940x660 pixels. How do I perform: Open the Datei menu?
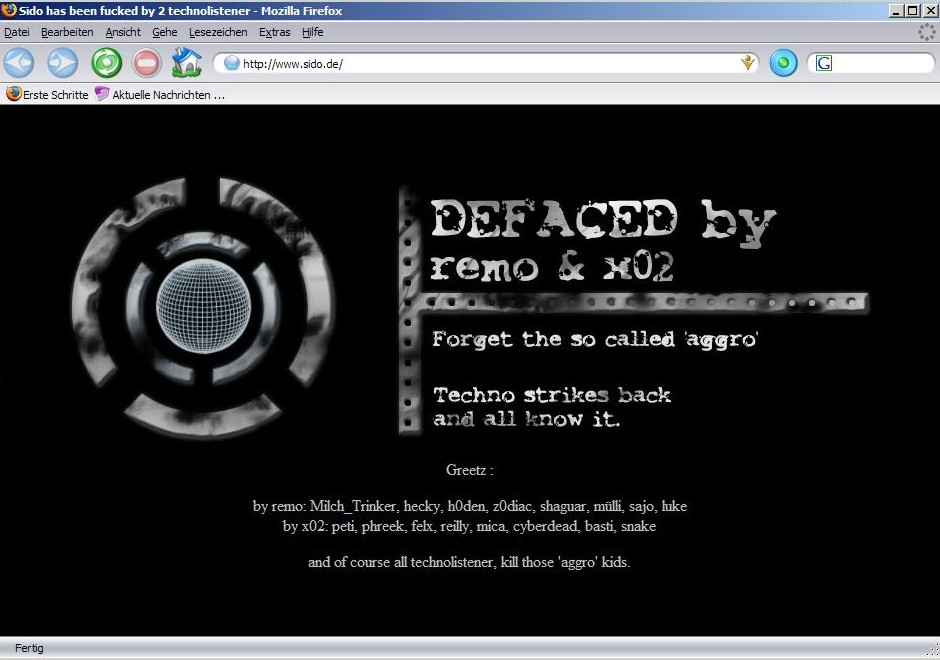pyautogui.click(x=17, y=32)
